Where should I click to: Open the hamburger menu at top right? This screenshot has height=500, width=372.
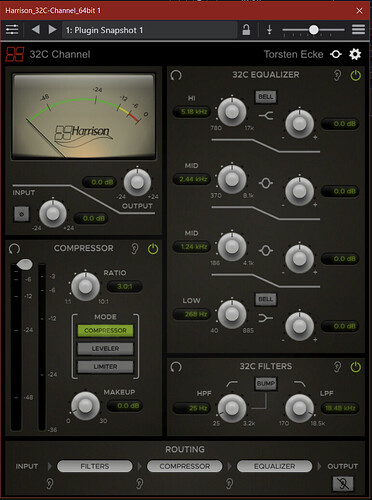(358, 30)
